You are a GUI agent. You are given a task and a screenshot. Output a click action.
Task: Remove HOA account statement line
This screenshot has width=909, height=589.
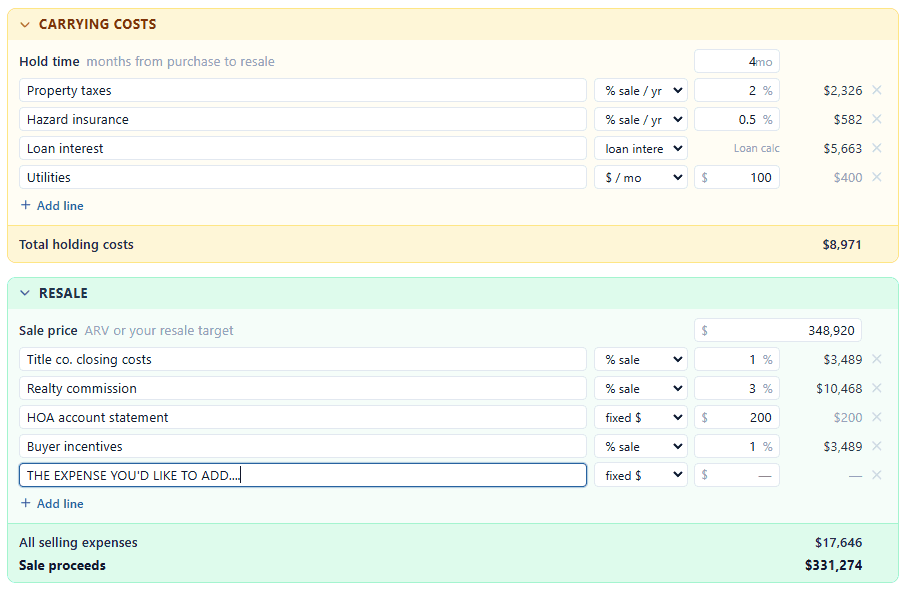877,417
